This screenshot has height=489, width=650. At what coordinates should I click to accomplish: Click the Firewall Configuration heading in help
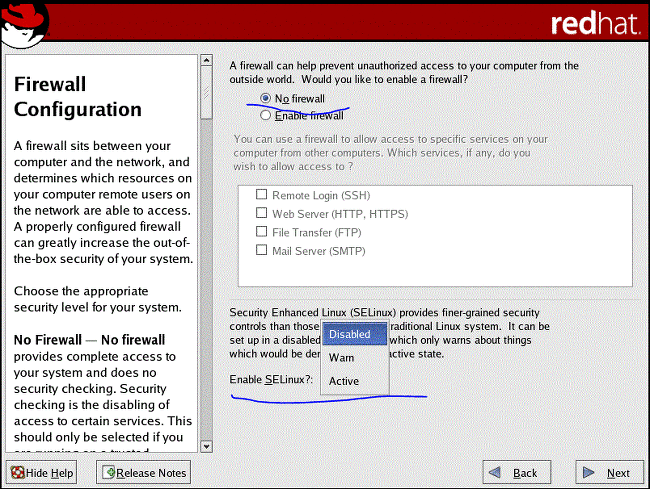(78, 97)
